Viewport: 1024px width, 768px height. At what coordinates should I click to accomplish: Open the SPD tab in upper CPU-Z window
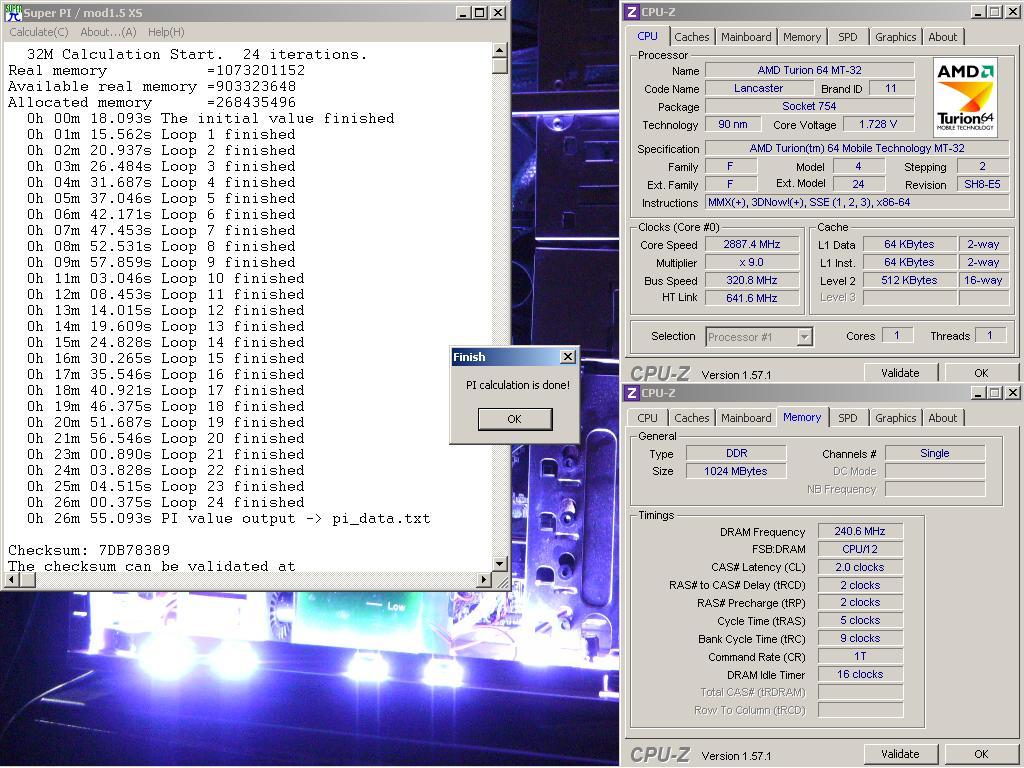coord(847,37)
